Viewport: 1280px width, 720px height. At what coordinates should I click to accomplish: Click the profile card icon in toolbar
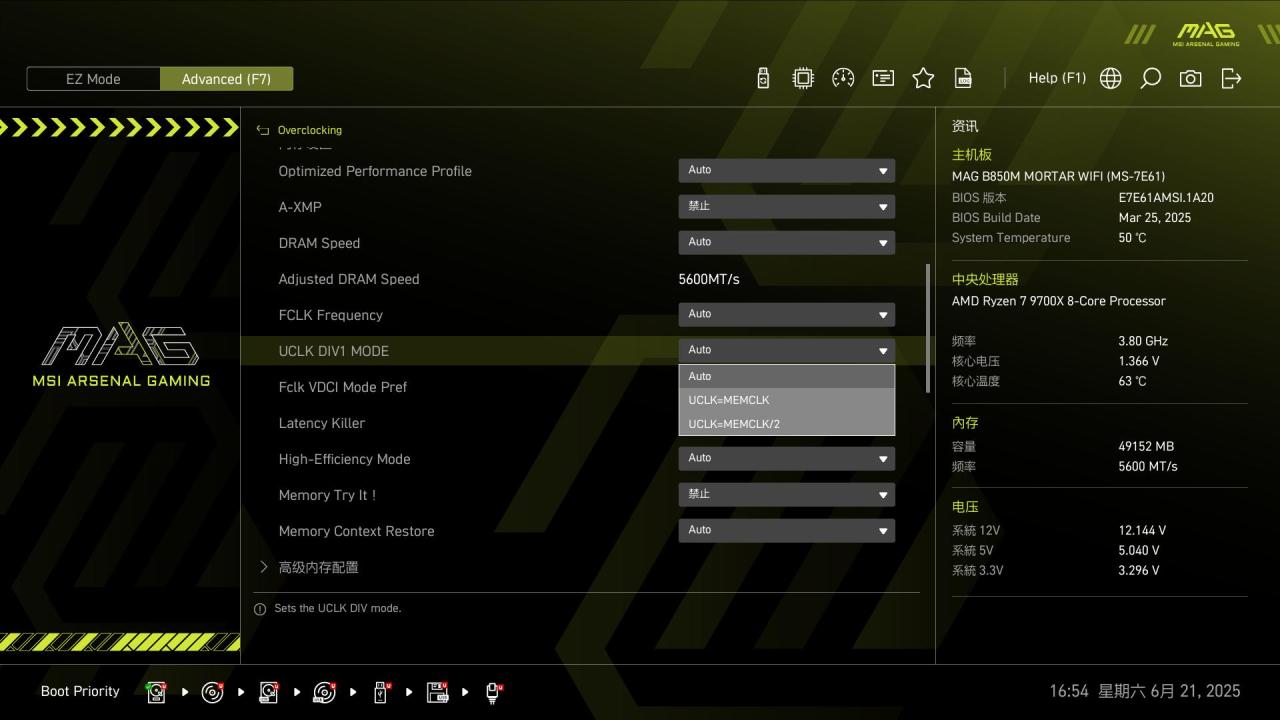(883, 78)
